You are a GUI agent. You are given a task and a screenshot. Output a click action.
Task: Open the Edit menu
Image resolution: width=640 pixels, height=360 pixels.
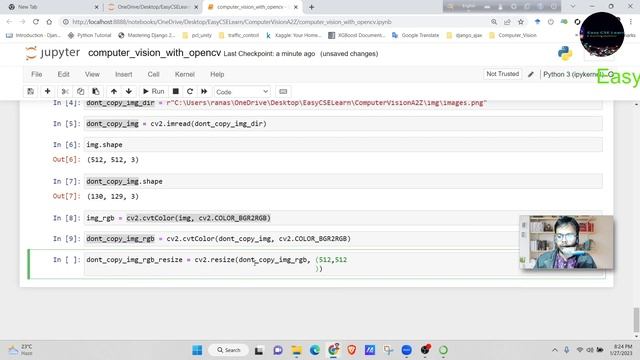click(63, 74)
